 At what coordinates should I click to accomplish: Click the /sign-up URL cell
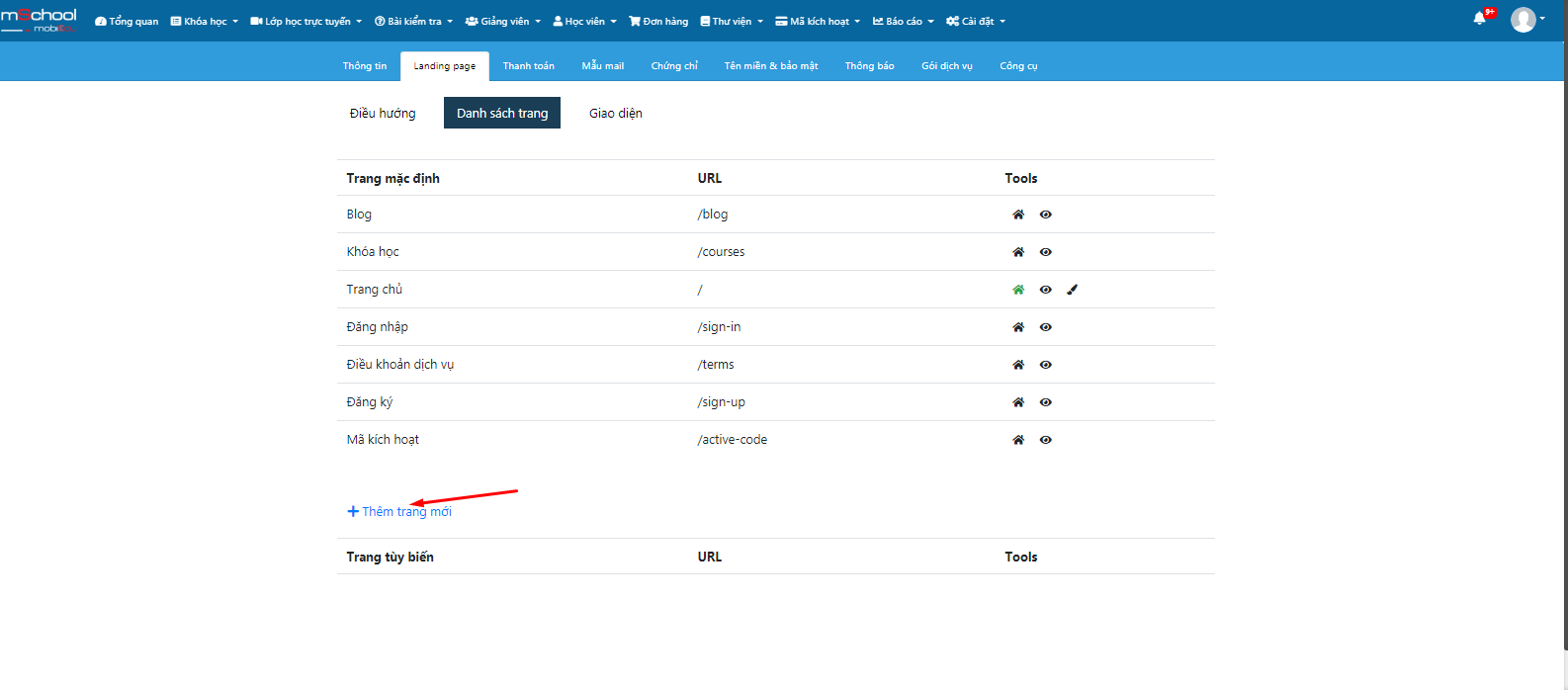pyautogui.click(x=722, y=402)
